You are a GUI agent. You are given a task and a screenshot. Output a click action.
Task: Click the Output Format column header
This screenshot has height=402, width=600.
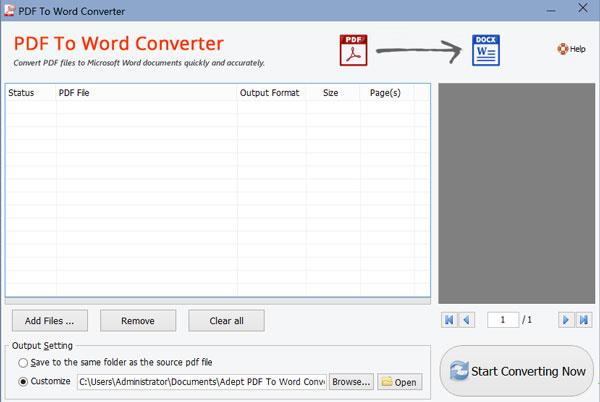click(269, 93)
